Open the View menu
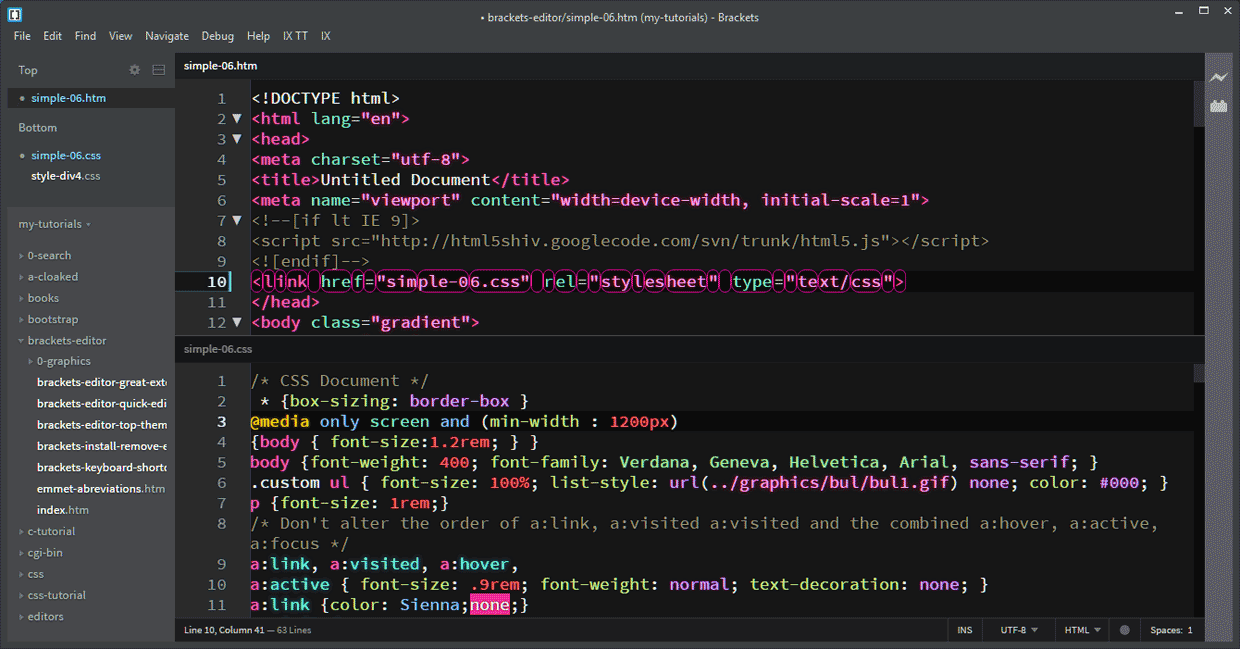The height and width of the screenshot is (649, 1240). (x=120, y=36)
